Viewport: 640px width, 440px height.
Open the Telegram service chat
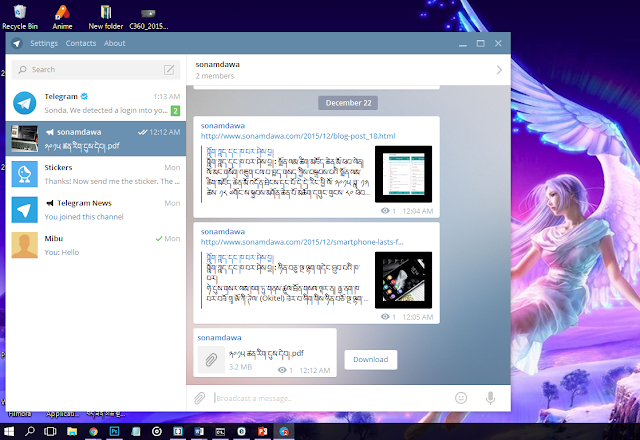pyautogui.click(x=96, y=103)
